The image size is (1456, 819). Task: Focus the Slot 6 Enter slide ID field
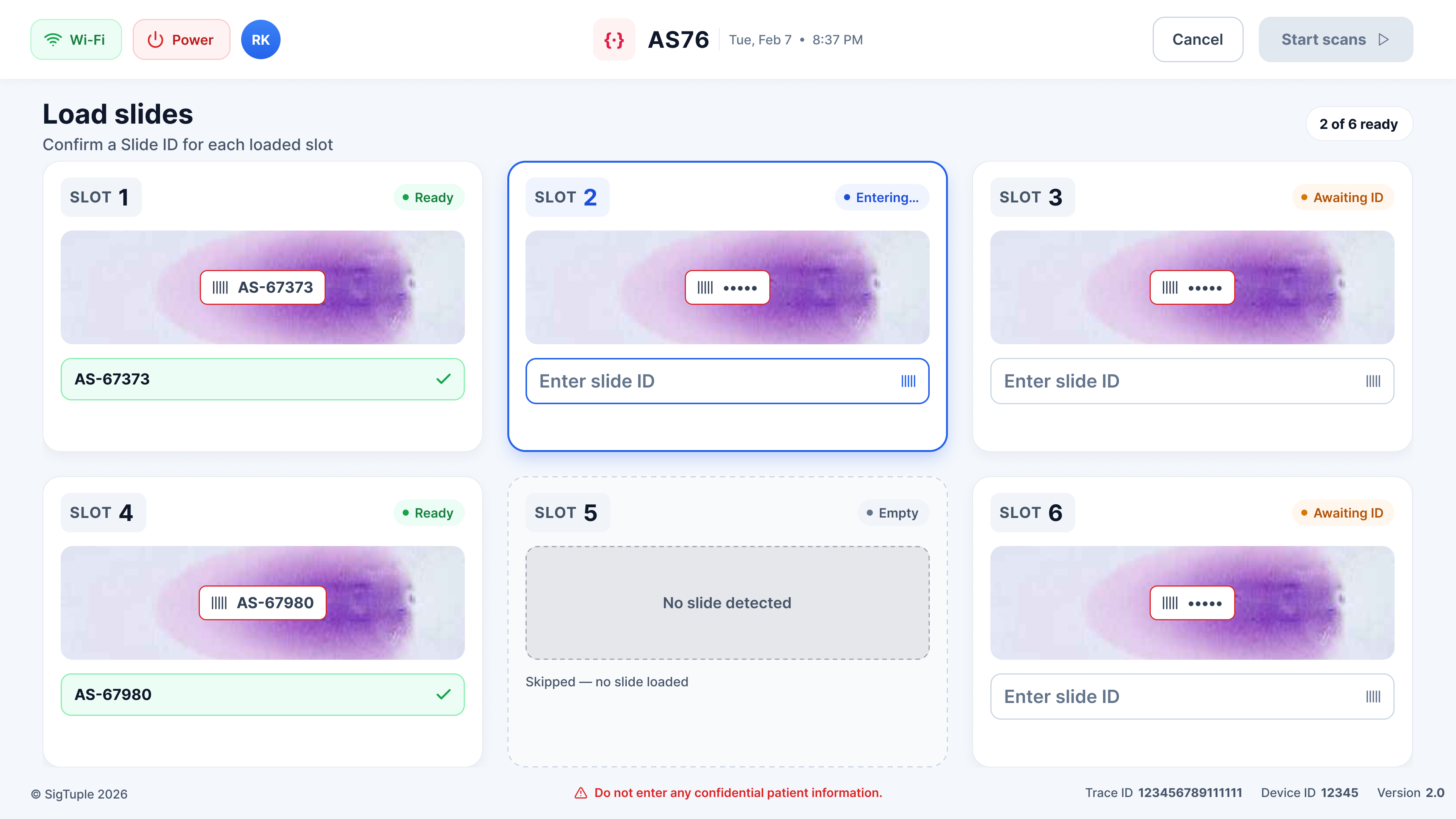1192,697
